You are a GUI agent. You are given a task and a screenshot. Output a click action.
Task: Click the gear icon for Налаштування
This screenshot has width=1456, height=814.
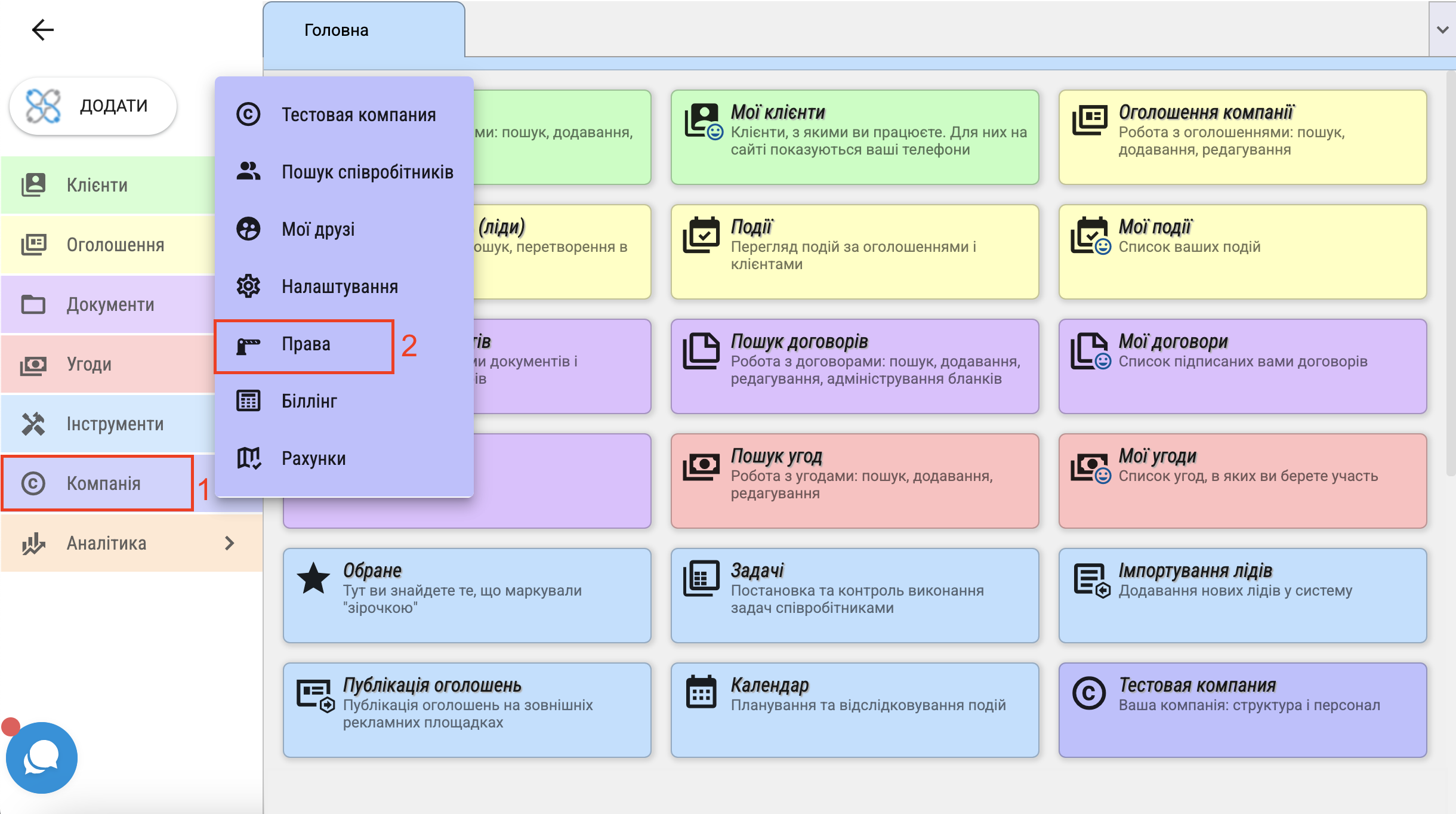tap(248, 286)
